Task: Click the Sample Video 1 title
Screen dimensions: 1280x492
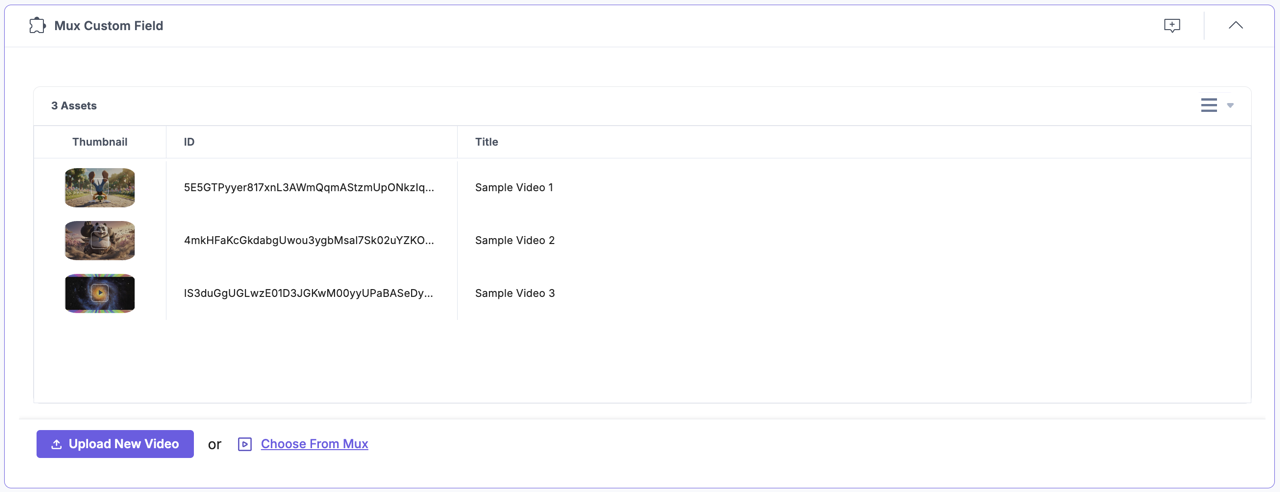Action: tap(514, 187)
